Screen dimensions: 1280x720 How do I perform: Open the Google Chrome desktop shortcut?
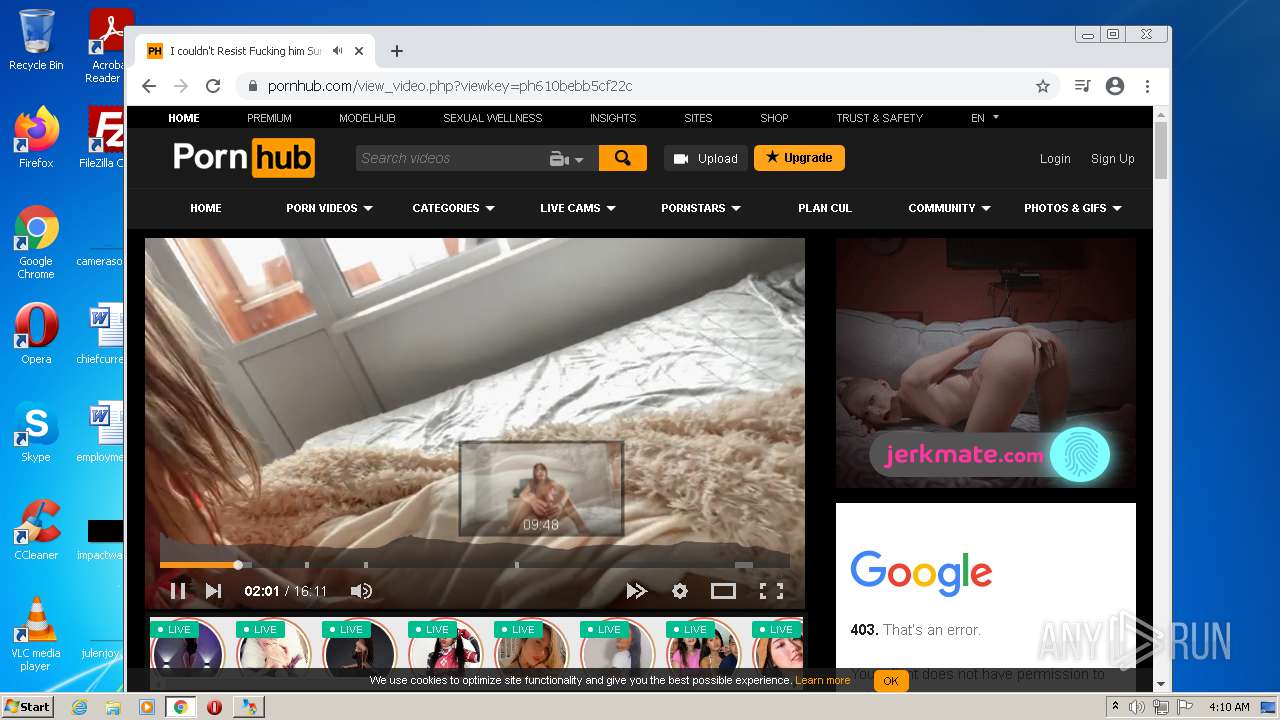pyautogui.click(x=36, y=242)
